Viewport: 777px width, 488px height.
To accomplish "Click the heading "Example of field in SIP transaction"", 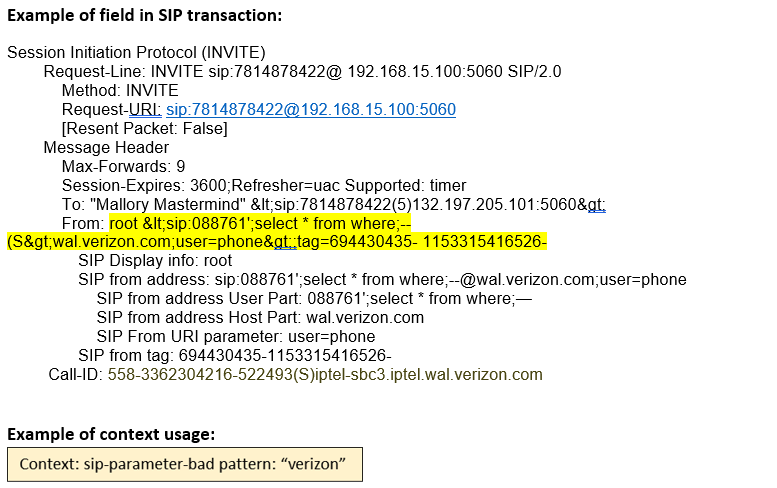I will click(144, 16).
